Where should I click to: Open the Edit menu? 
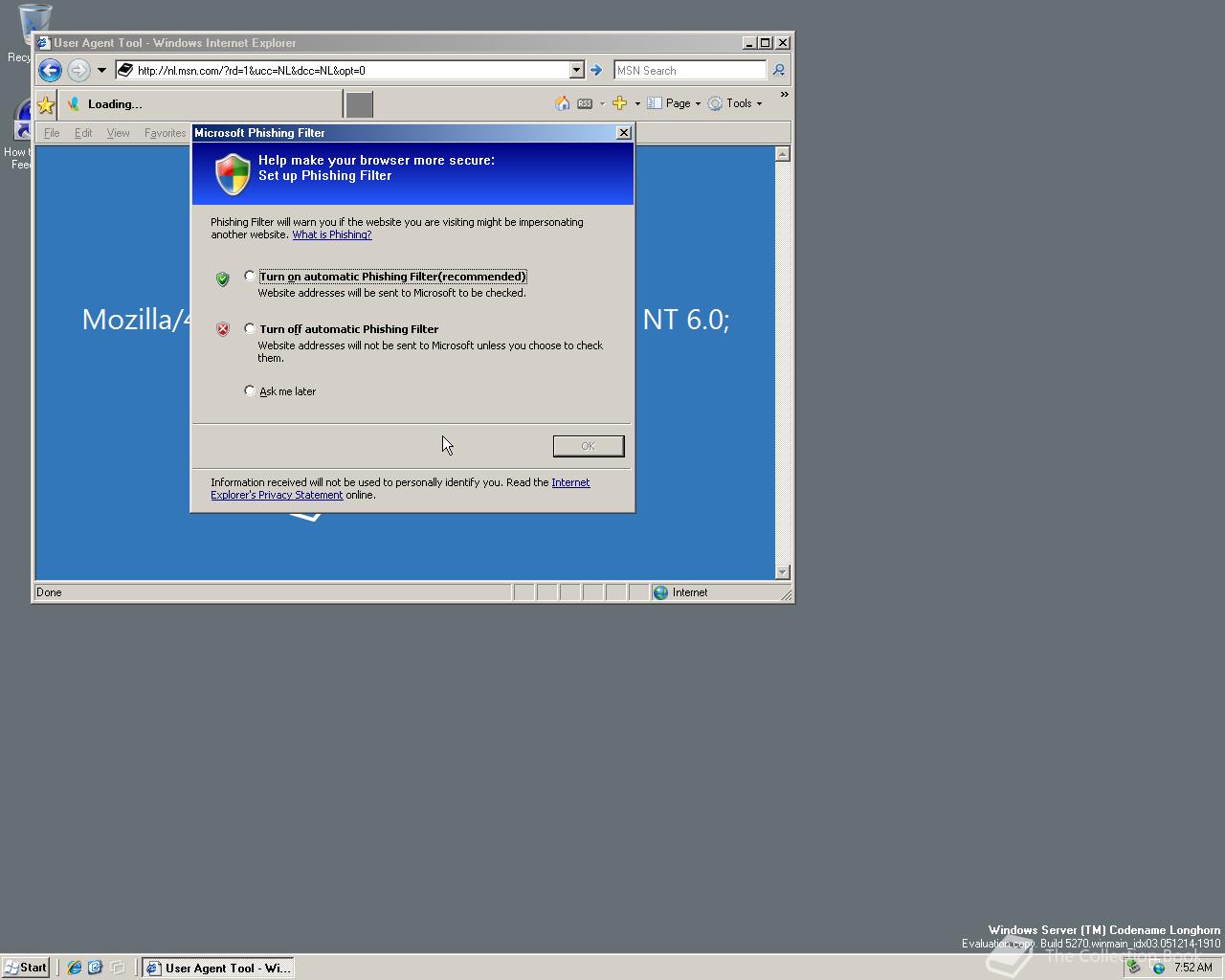(83, 133)
